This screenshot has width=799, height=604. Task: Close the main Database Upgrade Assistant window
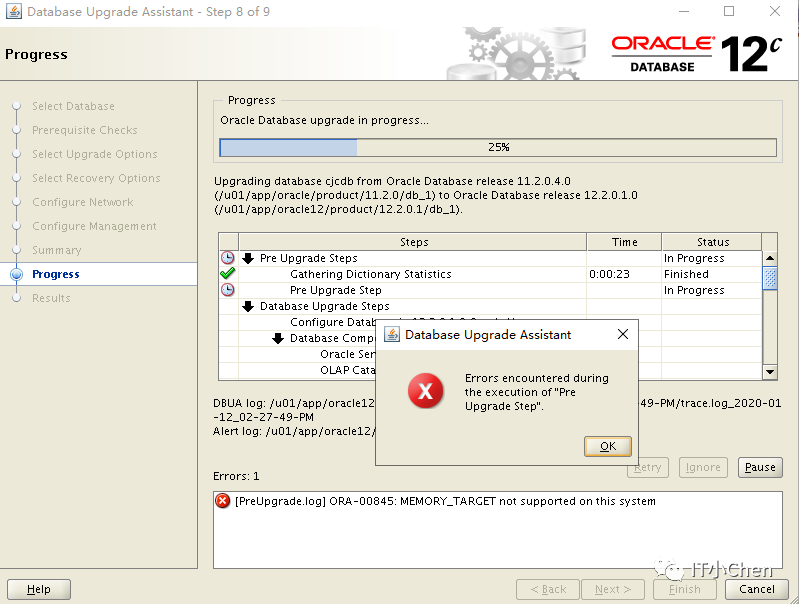pyautogui.click(x=775, y=11)
